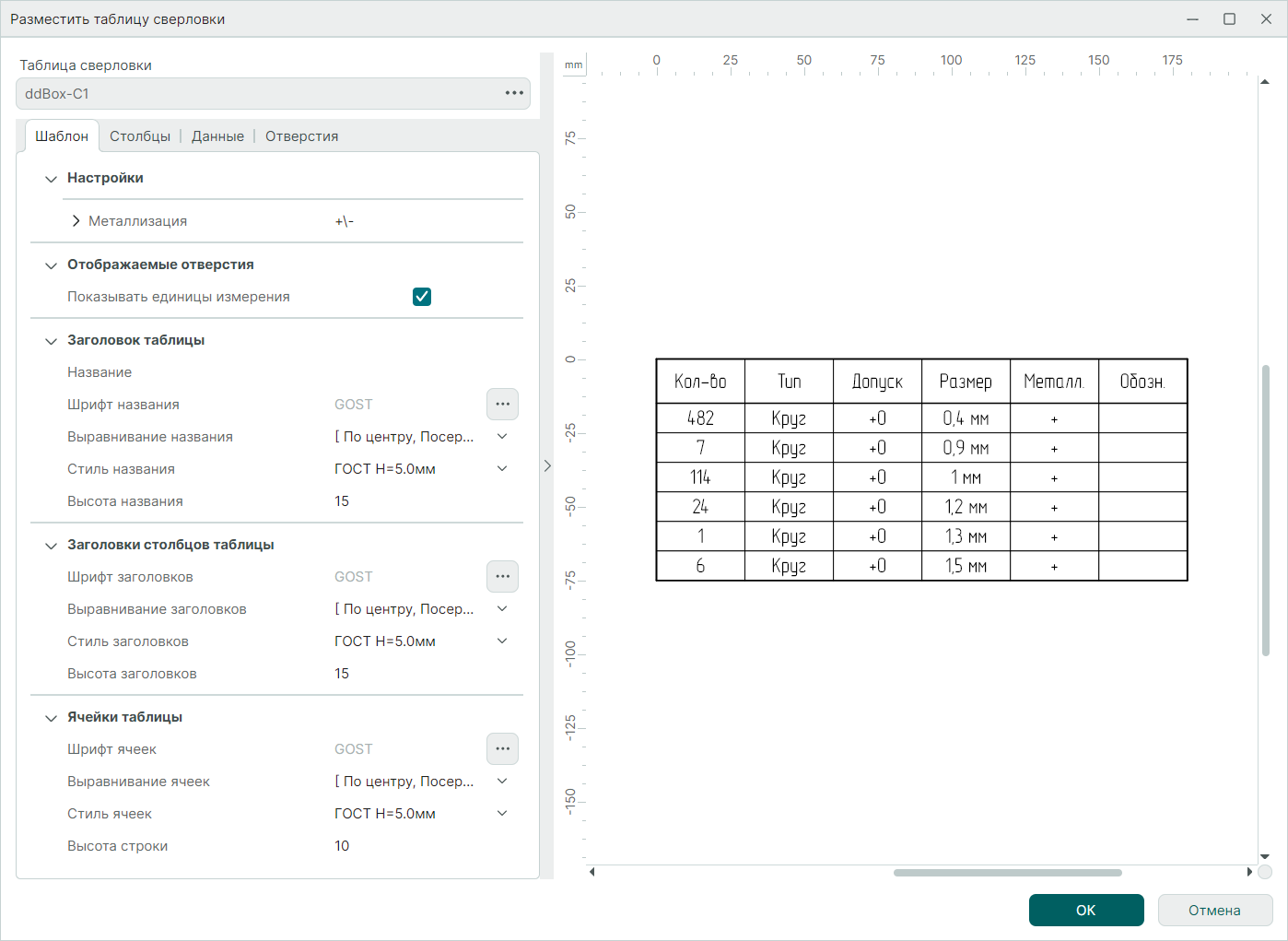Collapse the Ячейки таблицы section

(x=52, y=718)
